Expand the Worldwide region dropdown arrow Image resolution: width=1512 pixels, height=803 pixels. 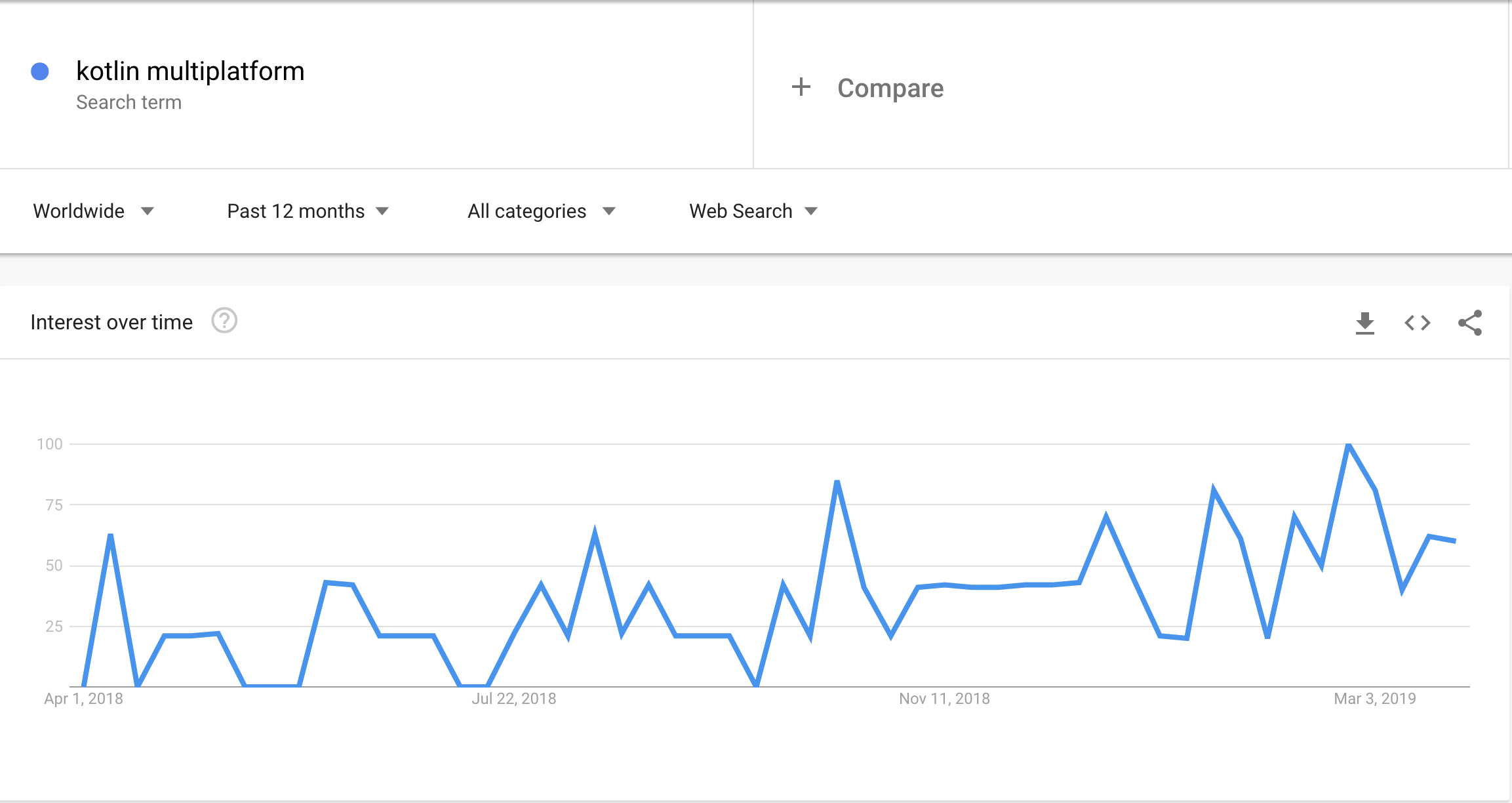(x=148, y=211)
